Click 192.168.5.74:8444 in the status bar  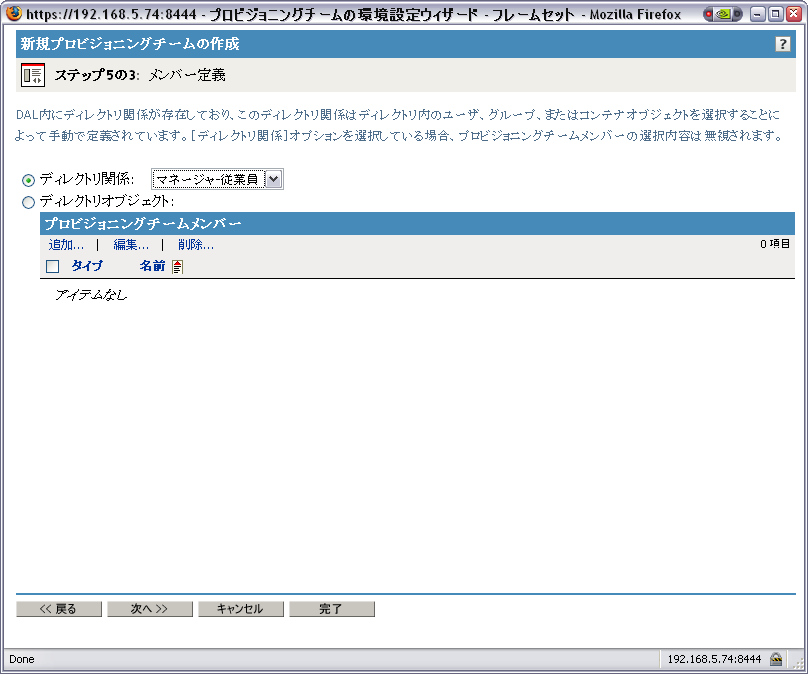[714, 659]
